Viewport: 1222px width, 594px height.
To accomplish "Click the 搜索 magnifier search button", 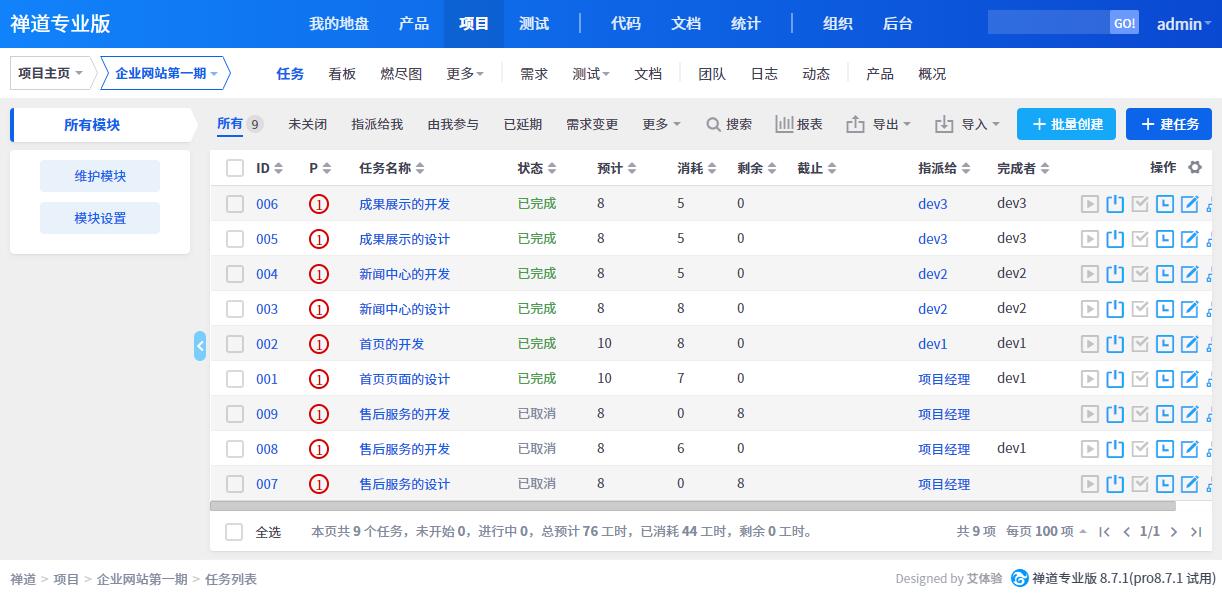I will coord(728,124).
